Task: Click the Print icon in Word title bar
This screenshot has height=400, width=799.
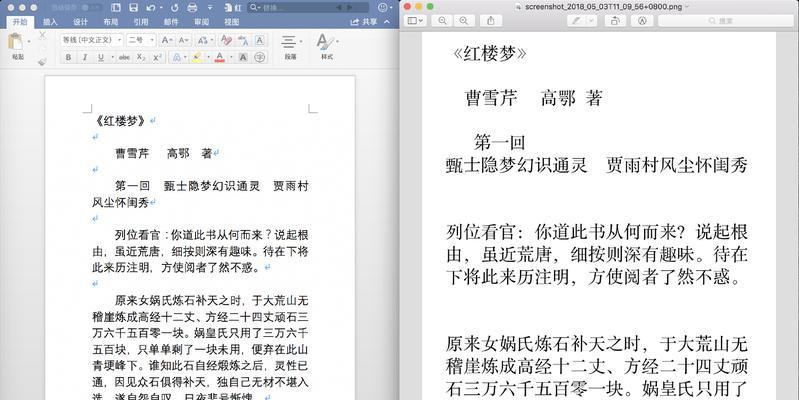Action: [x=192, y=8]
